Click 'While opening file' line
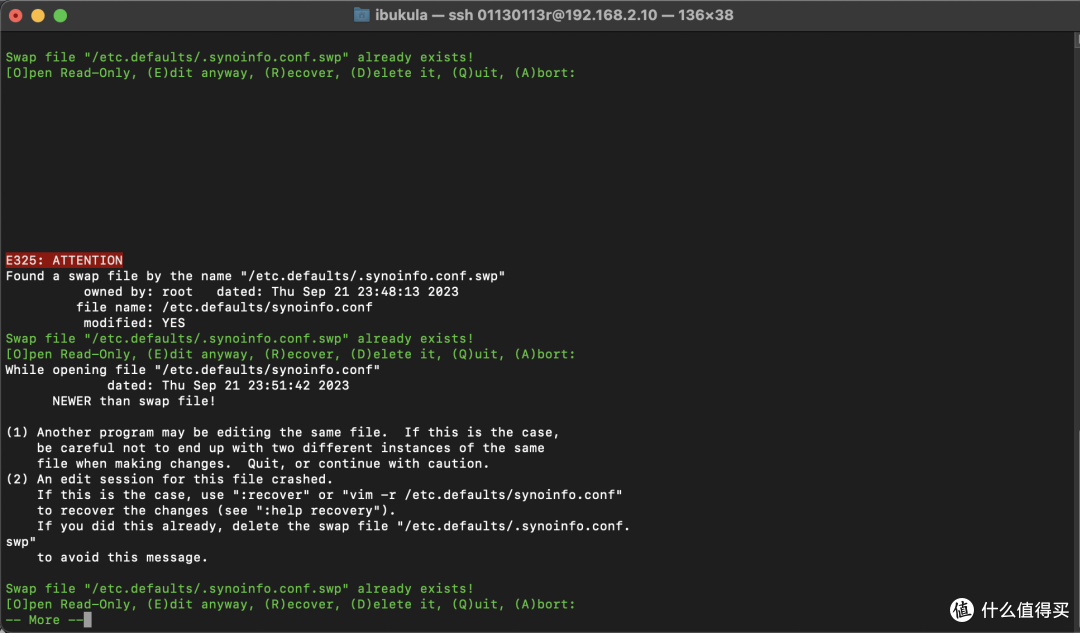The width and height of the screenshot is (1080, 633). pos(193,369)
